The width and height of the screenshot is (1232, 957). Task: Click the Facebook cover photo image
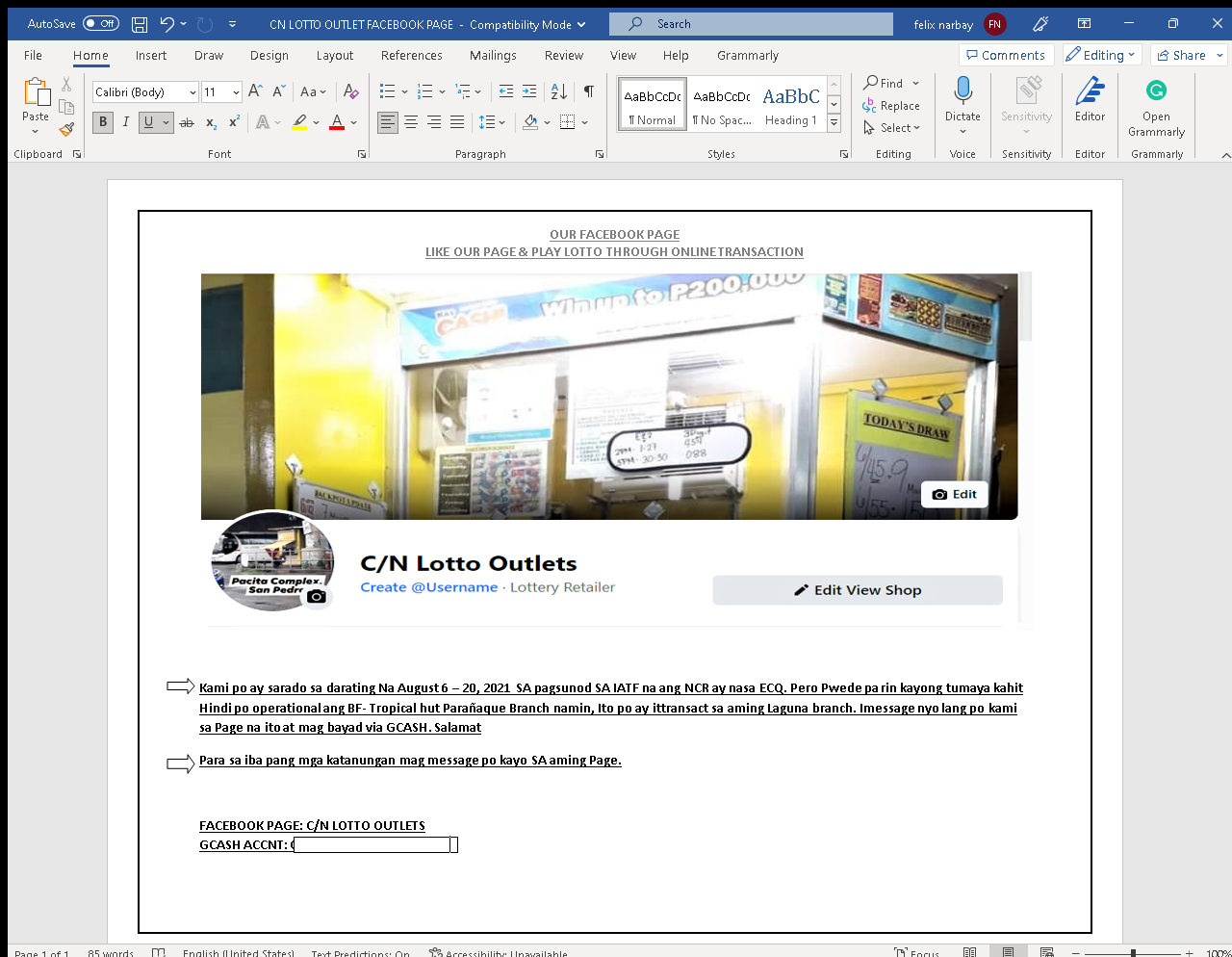point(609,396)
